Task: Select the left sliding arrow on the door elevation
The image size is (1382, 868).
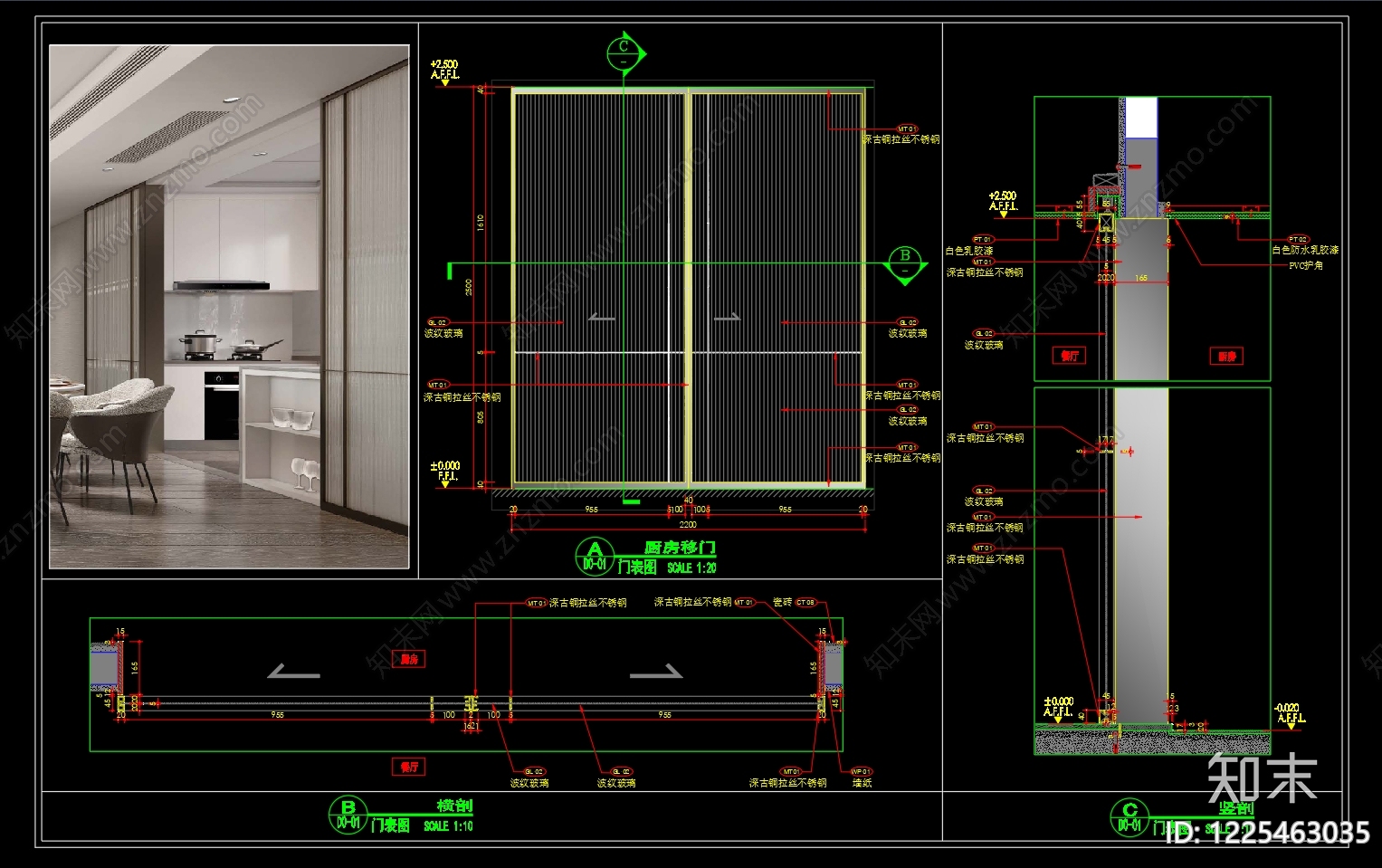Action: [602, 318]
